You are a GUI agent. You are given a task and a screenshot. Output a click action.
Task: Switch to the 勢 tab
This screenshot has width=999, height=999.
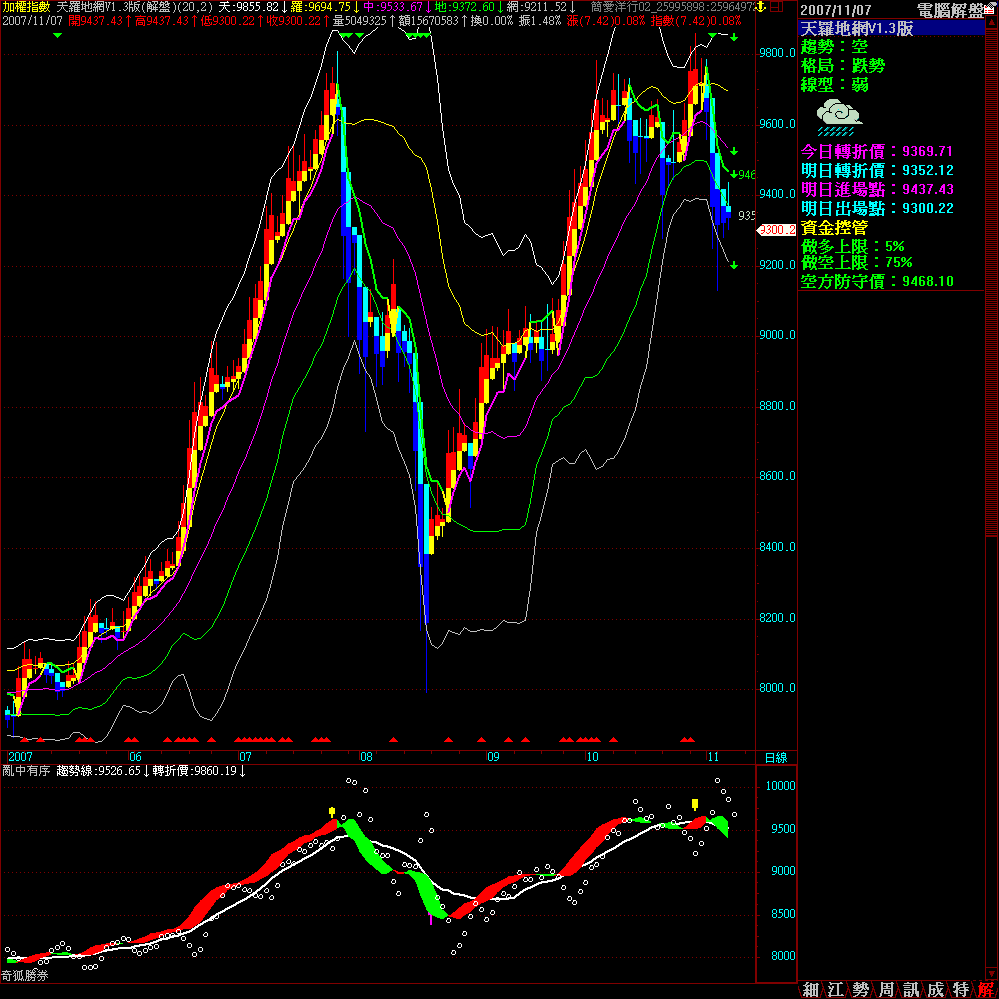(x=860, y=989)
